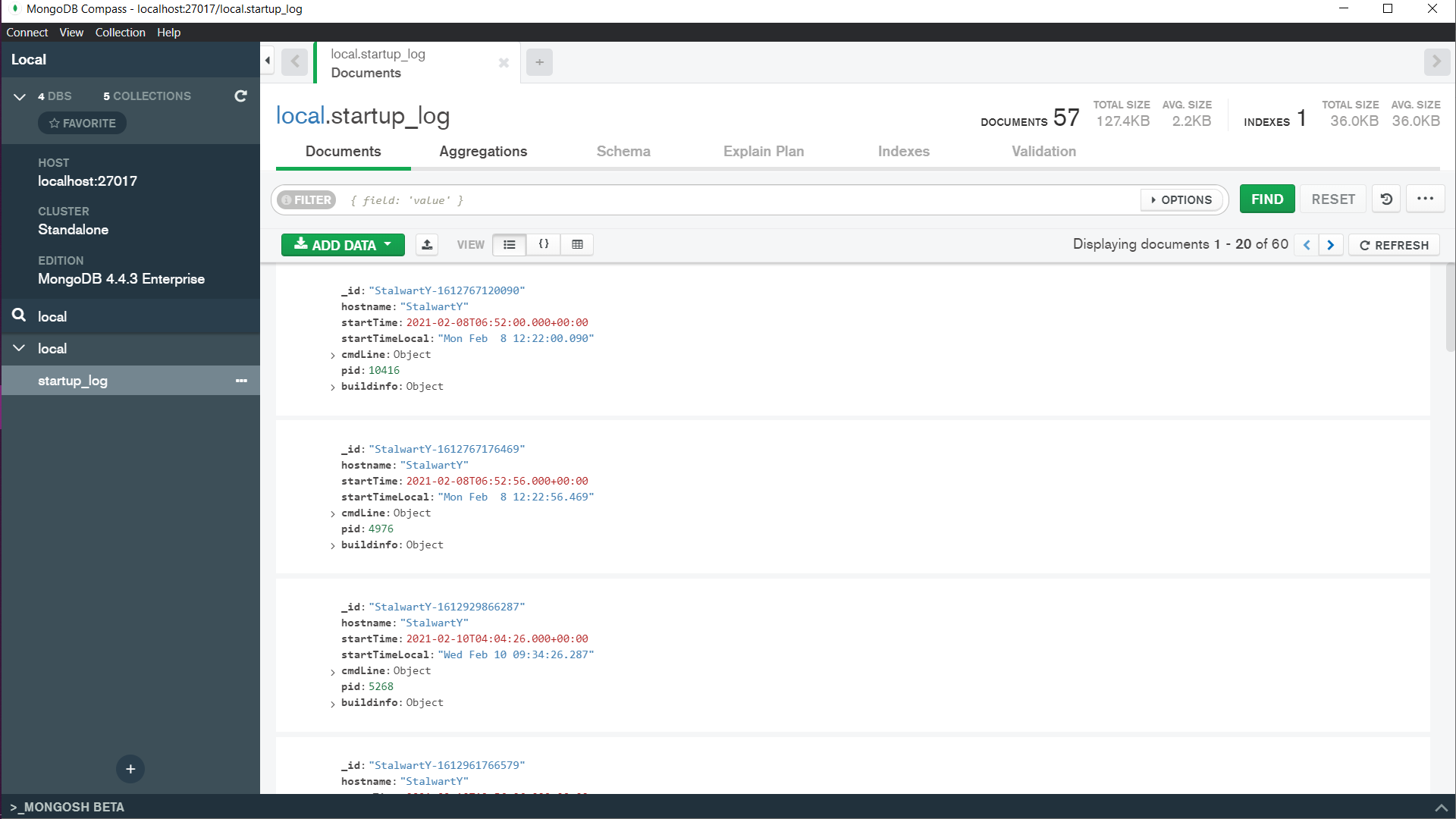Viewport: 1456px width, 819px height.
Task: Expand cmdLine in document with pid 5268
Action: 333,672
